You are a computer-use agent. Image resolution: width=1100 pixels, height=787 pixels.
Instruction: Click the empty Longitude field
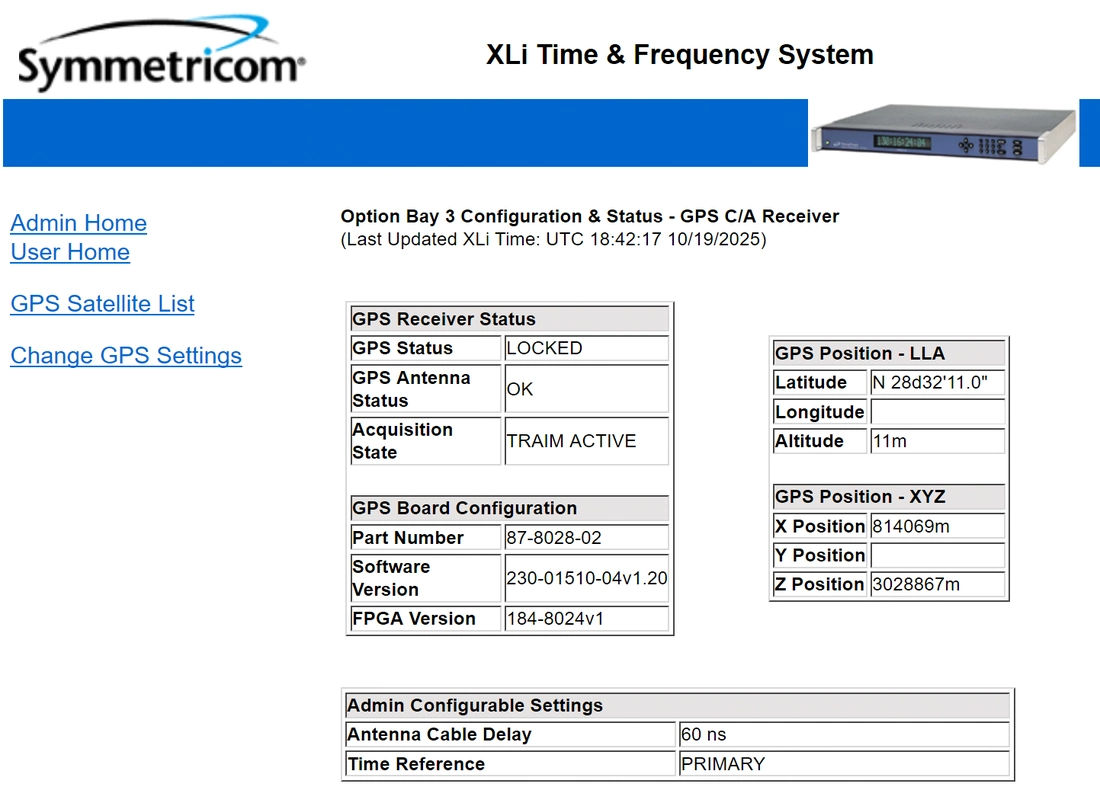coord(937,412)
